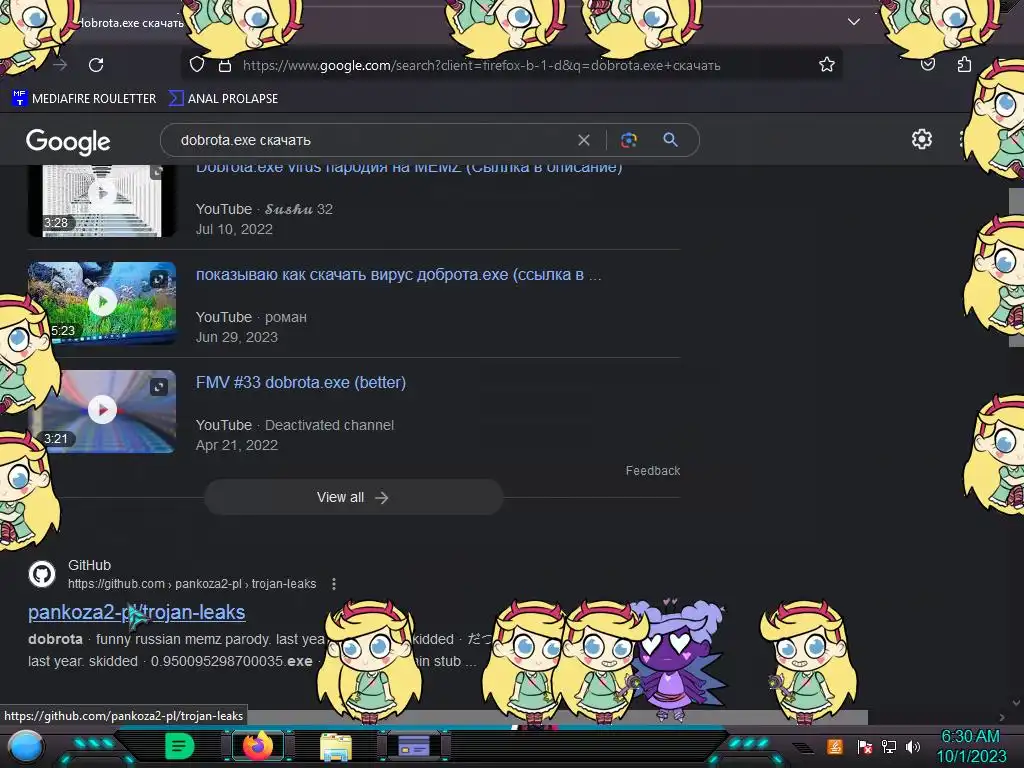Click the forward navigation arrow
Image resolution: width=1024 pixels, height=768 pixels.
click(x=60, y=65)
